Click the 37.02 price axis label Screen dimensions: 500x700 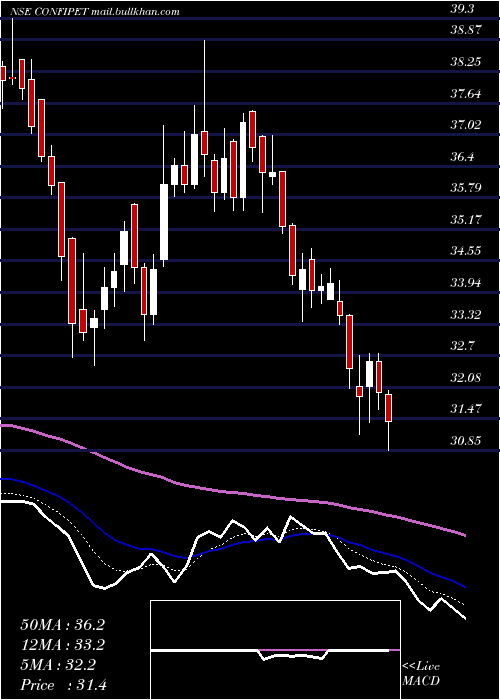[466, 125]
